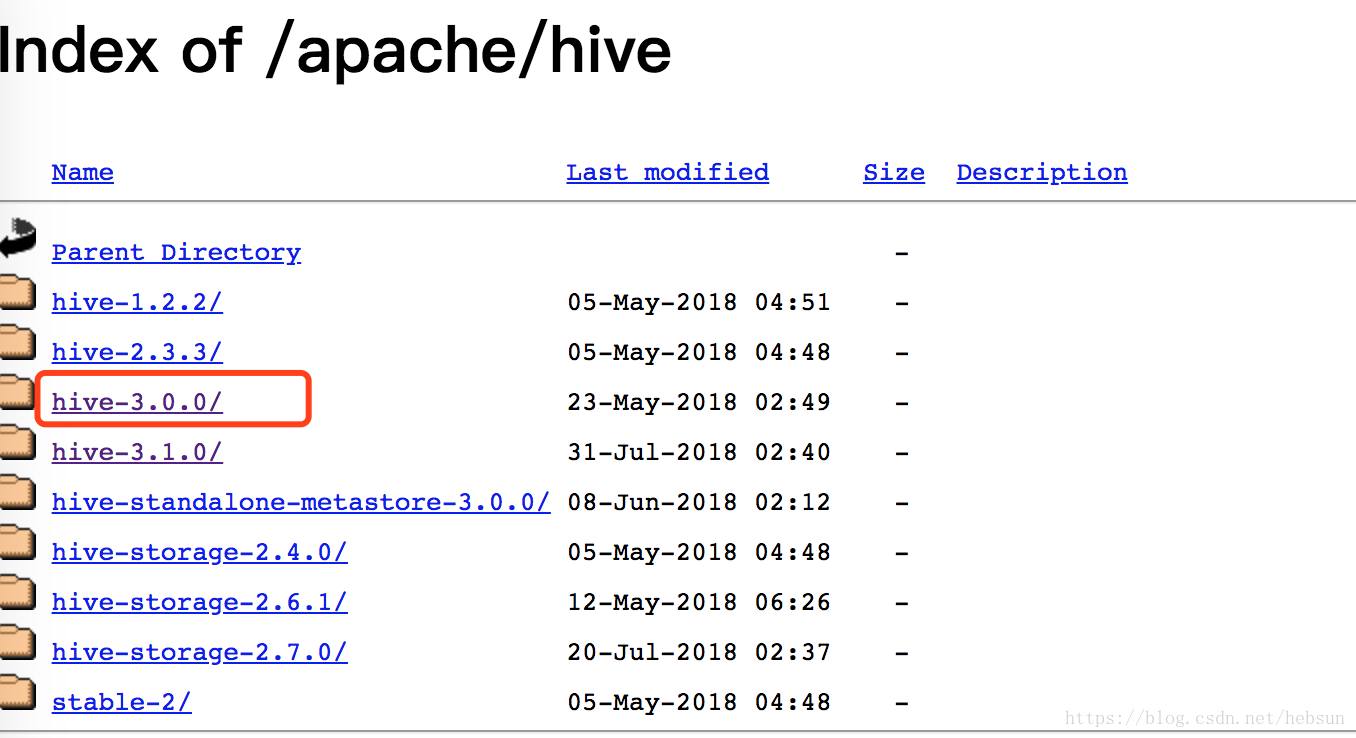This screenshot has height=738, width=1356.
Task: Click the date 12-May-2018 06:26
Action: coord(699,602)
